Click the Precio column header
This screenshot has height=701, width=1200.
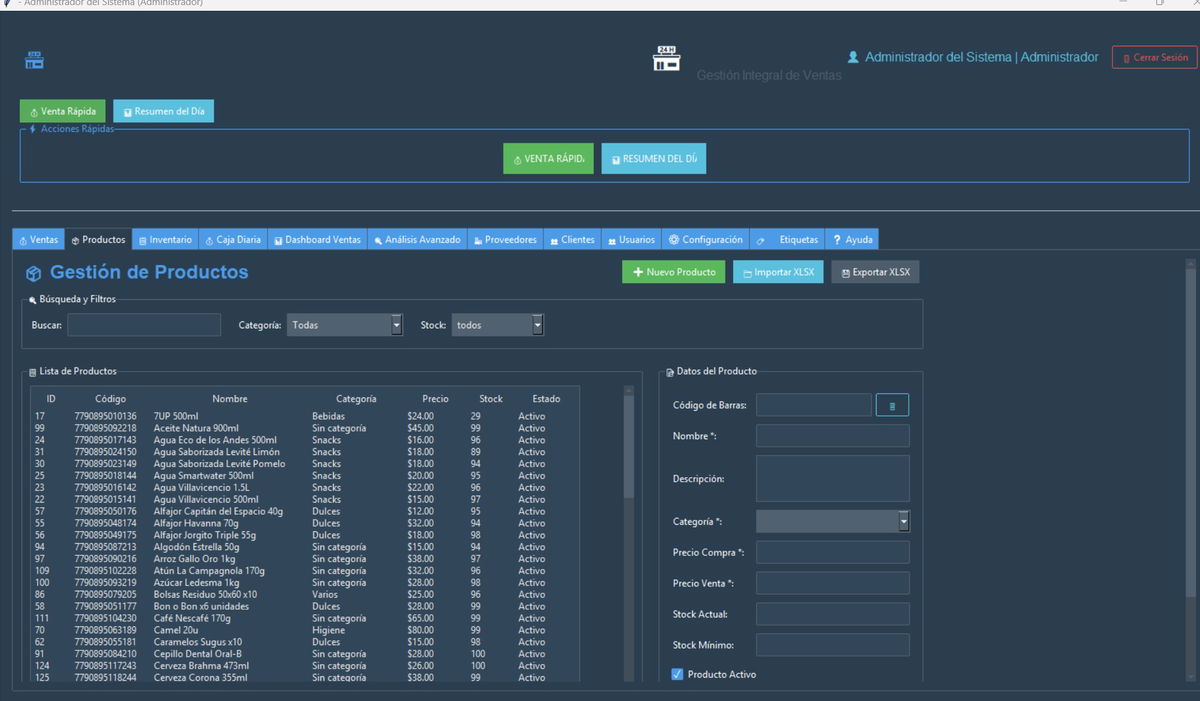(435, 399)
